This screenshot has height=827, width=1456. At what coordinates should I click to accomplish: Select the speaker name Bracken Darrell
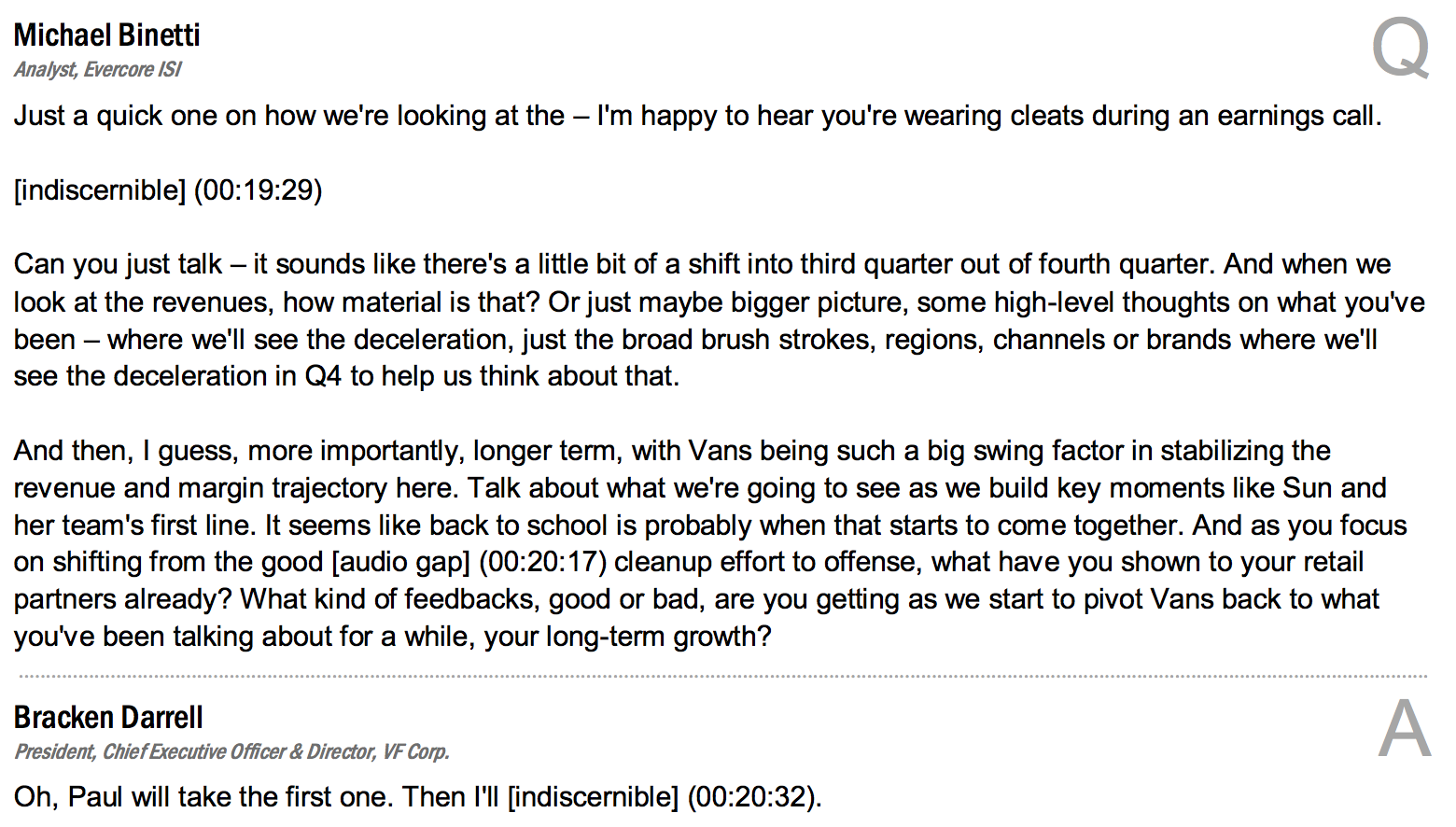108,718
